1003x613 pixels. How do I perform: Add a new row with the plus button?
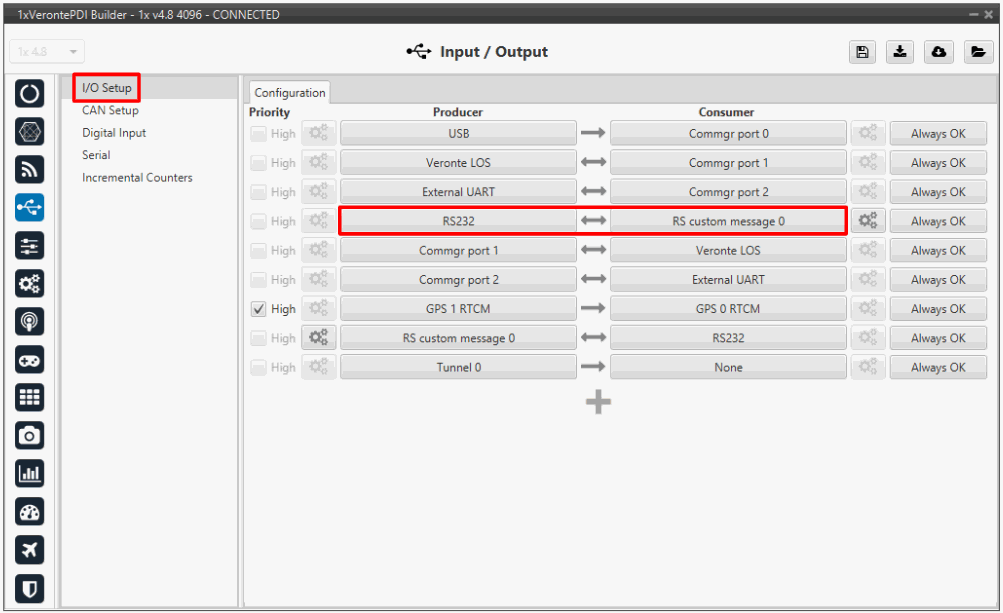[598, 402]
